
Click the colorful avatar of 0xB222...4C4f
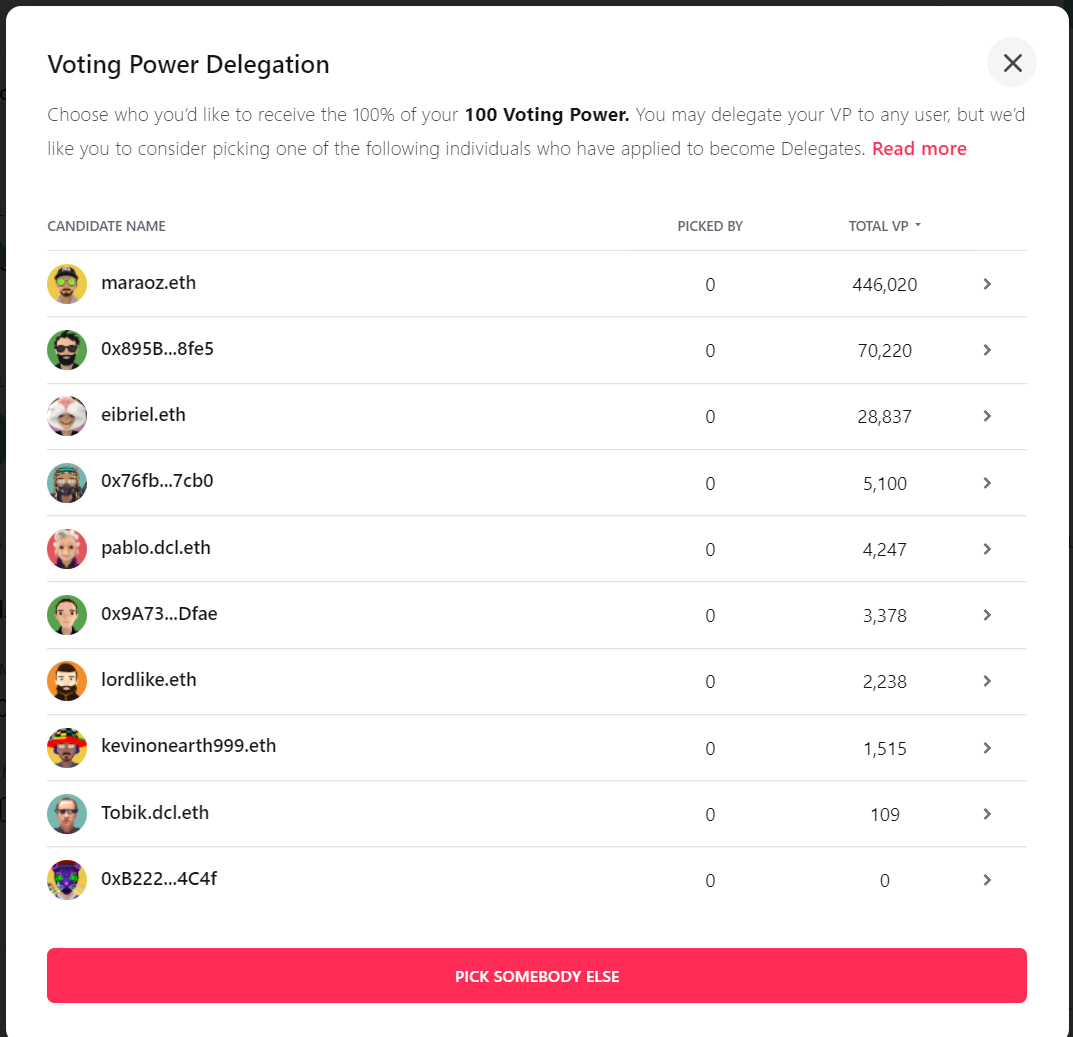pos(66,880)
